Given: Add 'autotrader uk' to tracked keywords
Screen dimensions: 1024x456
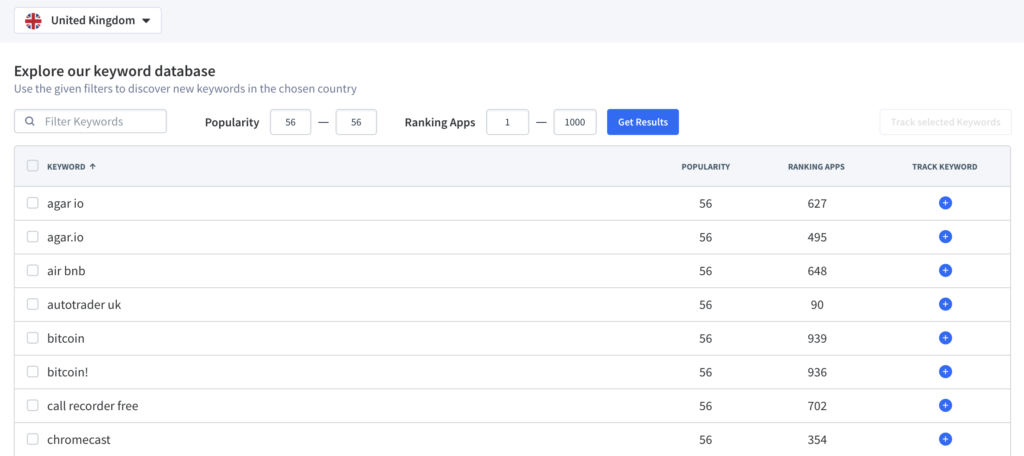Looking at the screenshot, I should (945, 304).
